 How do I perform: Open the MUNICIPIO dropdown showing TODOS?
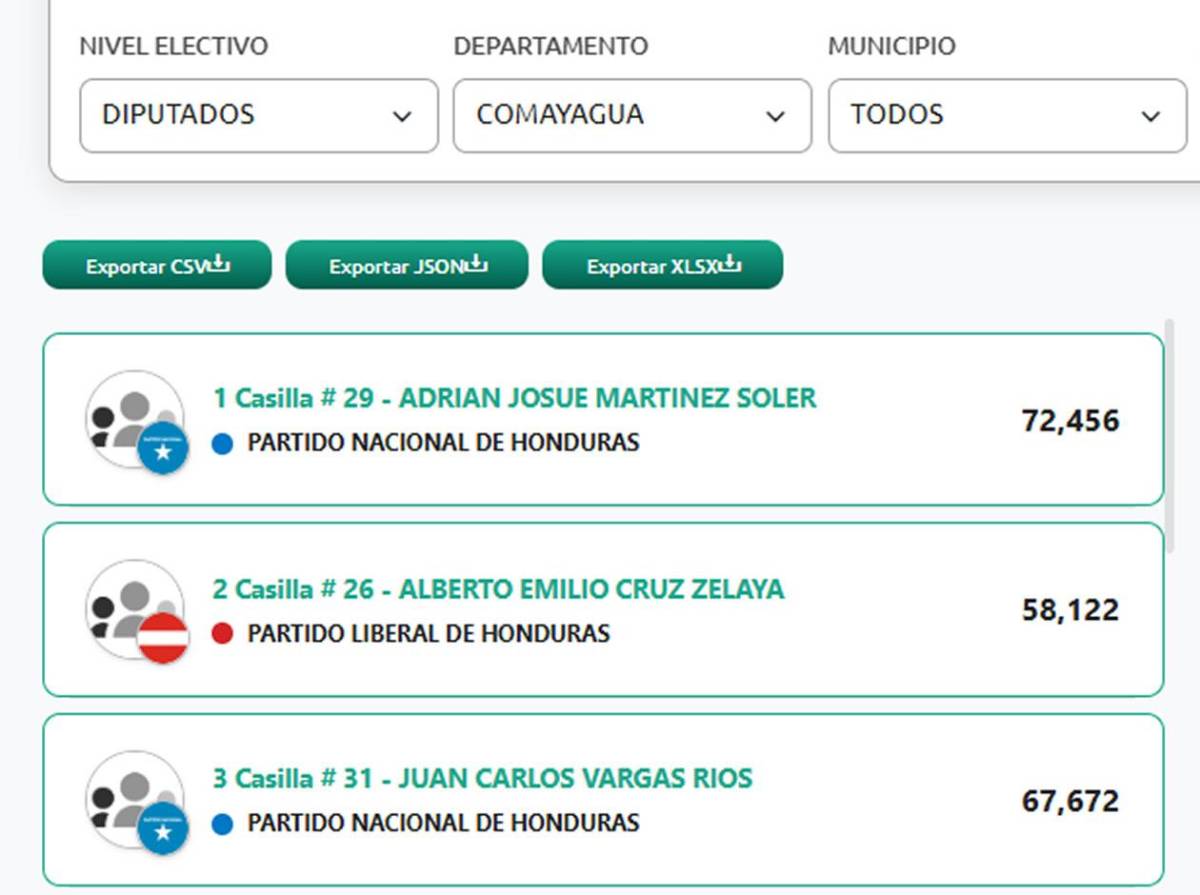[x=1005, y=115]
